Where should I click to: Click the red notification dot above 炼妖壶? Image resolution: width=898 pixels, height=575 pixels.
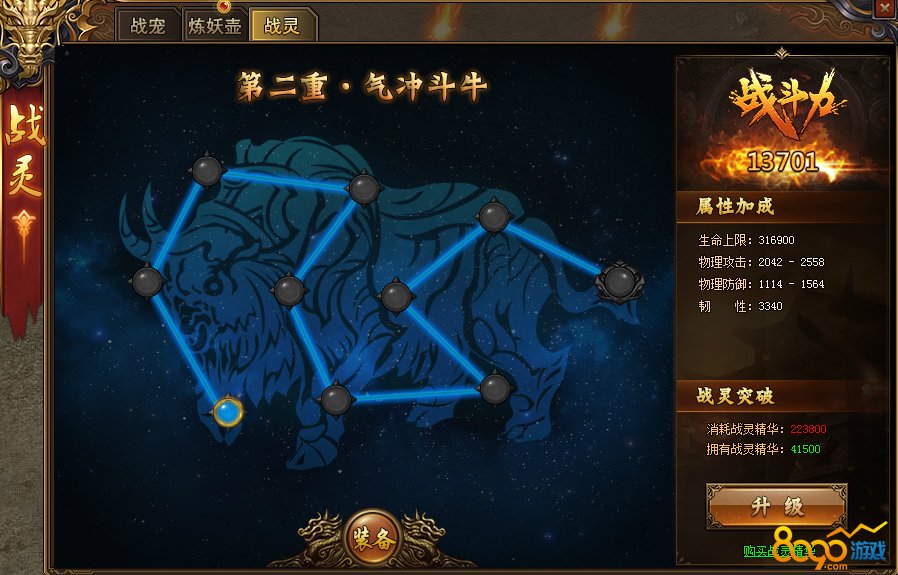tap(224, 6)
